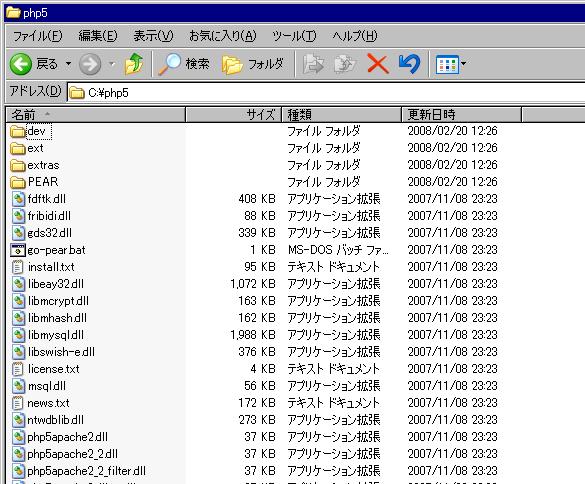
Task: Click the address bar showing C:¥php5
Action: click(x=326, y=93)
